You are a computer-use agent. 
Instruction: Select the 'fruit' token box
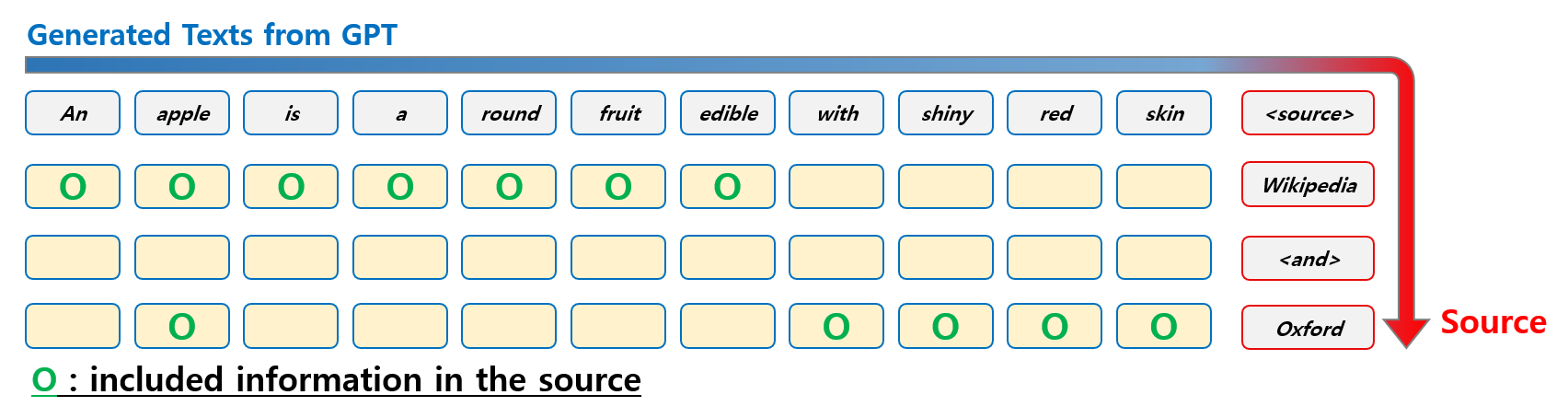(x=618, y=113)
